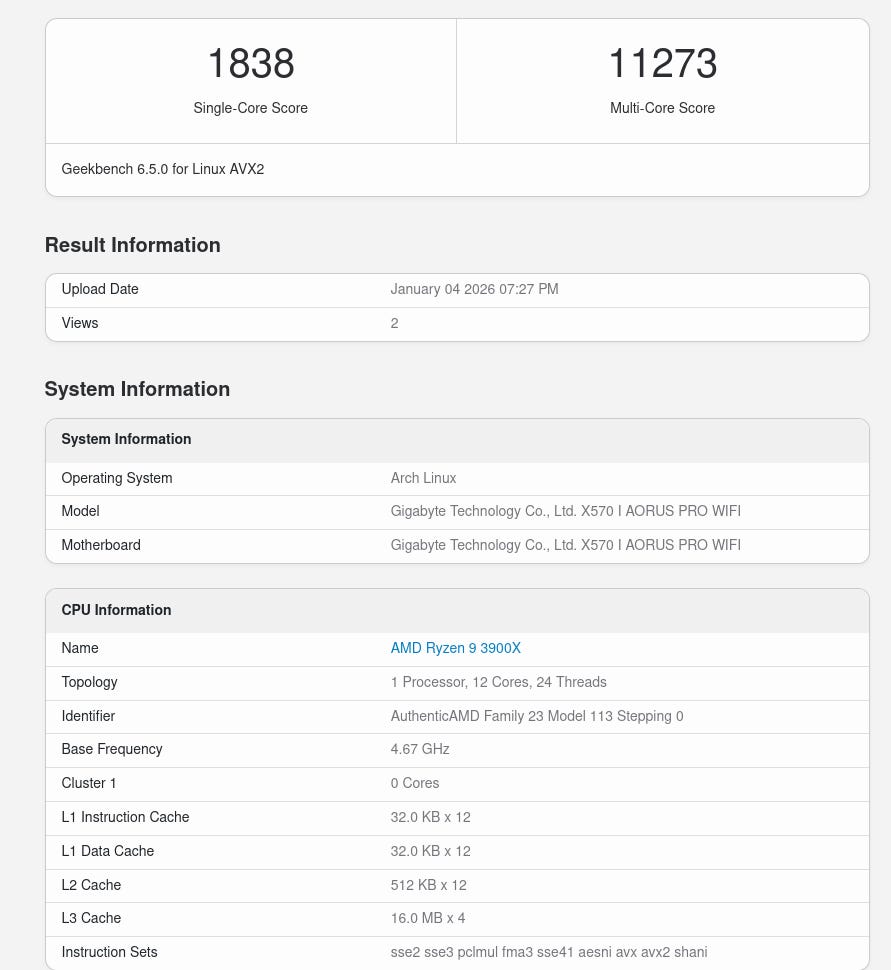
Task: Click the CPU Name label
Action: 80,648
